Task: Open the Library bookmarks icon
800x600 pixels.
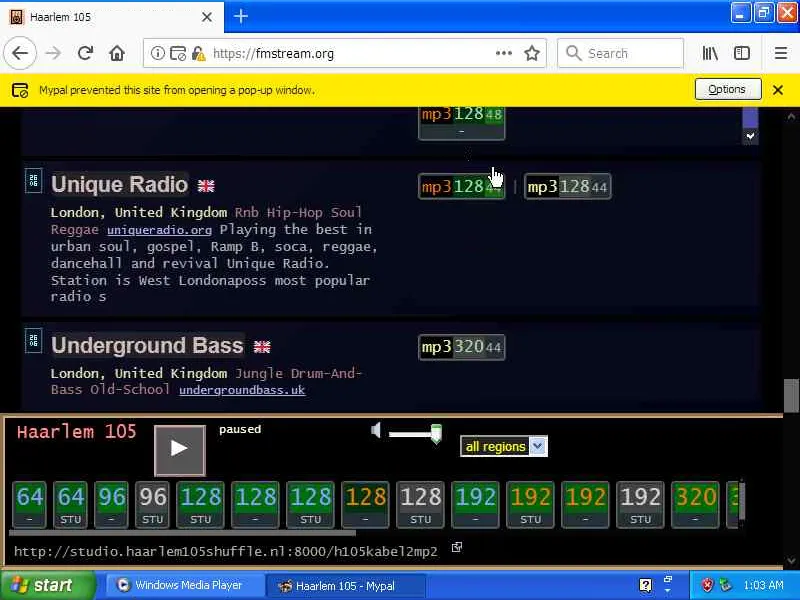Action: (x=710, y=53)
